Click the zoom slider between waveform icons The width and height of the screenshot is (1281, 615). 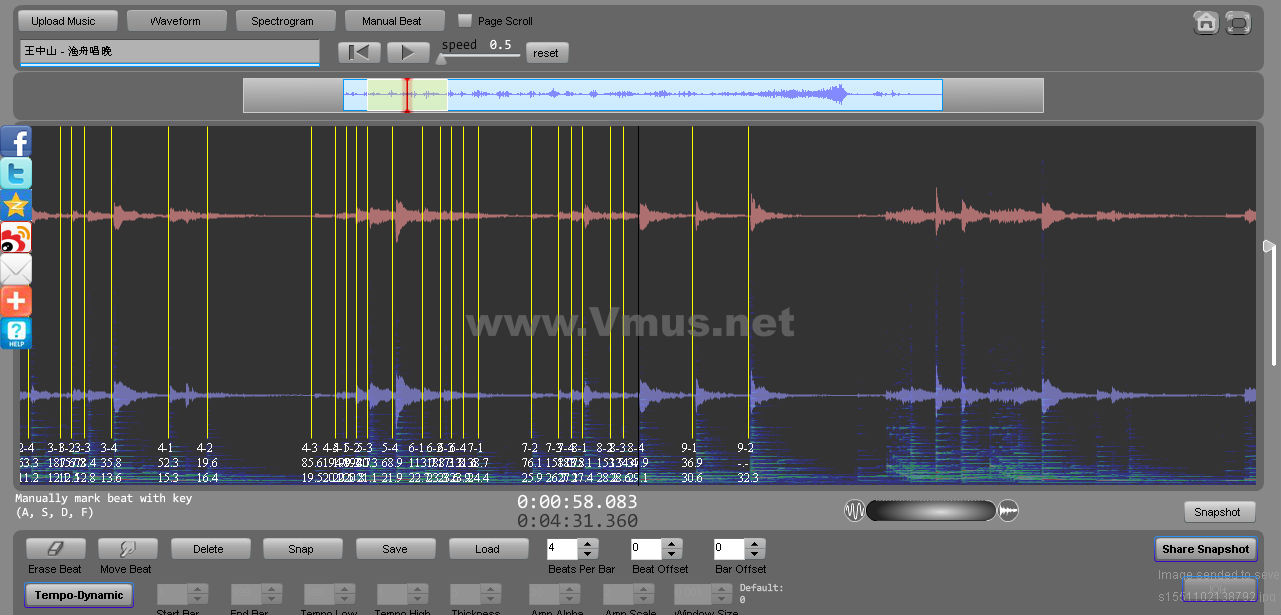(x=931, y=511)
